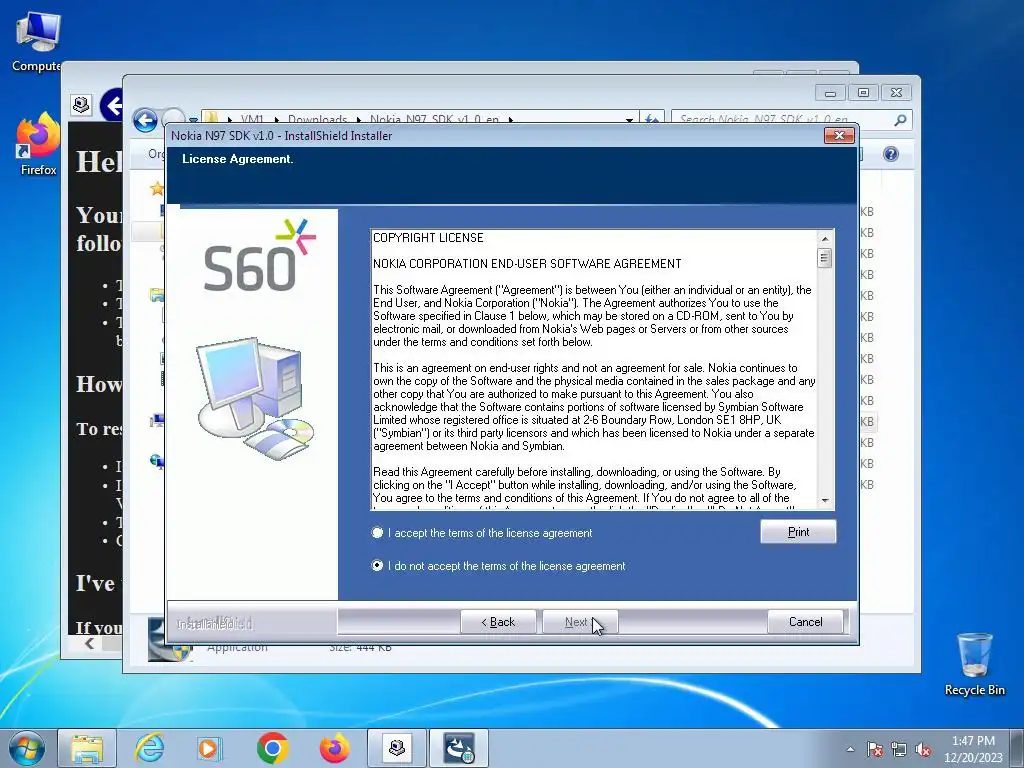Cancel the Nokia N97 SDK installation
Viewport: 1024px width, 768px height.
click(x=805, y=622)
